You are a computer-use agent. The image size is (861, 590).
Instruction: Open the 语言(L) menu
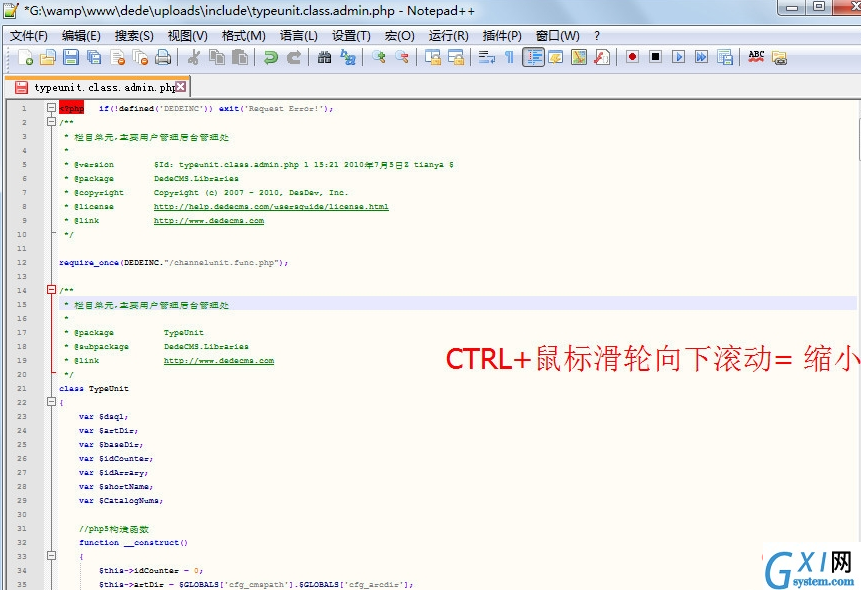pyautogui.click(x=299, y=36)
